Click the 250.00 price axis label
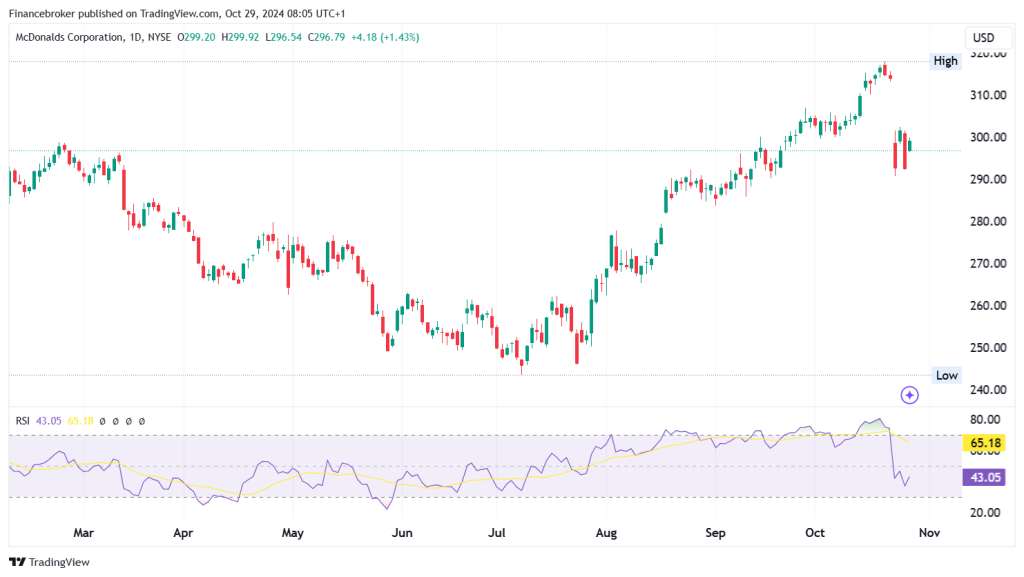Screen dimensions: 1024x577 (x=988, y=348)
